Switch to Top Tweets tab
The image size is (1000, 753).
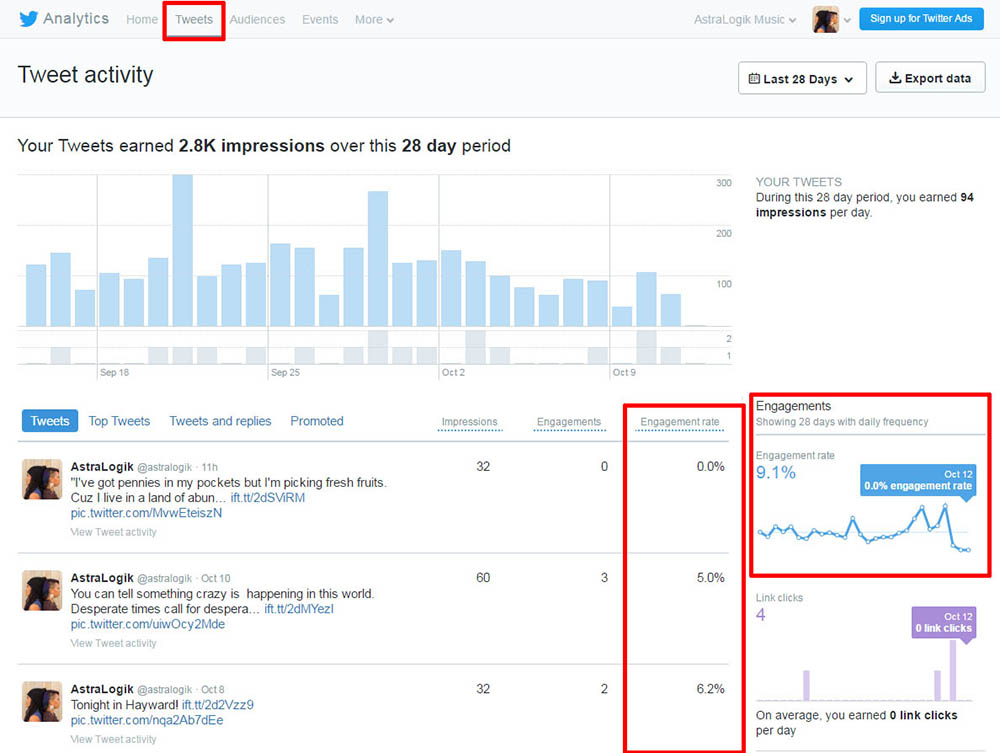pyautogui.click(x=119, y=421)
